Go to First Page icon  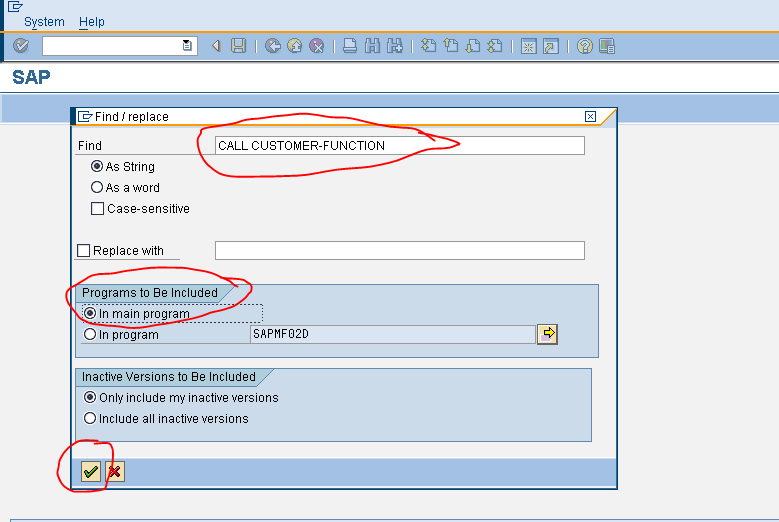[x=428, y=46]
